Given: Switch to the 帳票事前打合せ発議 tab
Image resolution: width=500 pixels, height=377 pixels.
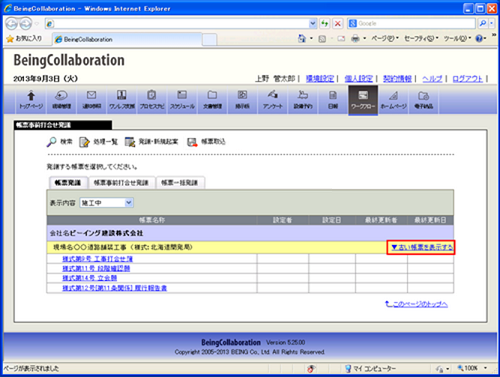Looking at the screenshot, I should point(121,183).
